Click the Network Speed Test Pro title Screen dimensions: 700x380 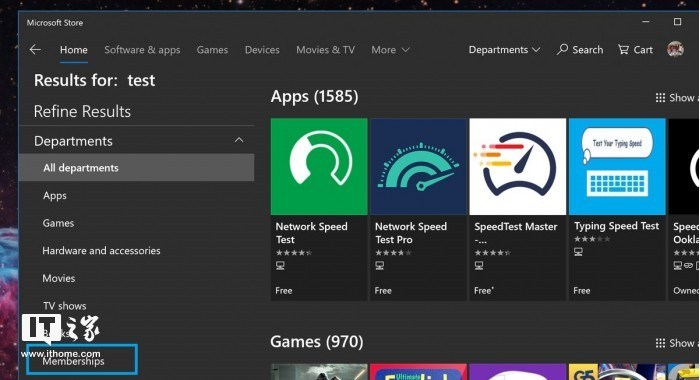point(411,233)
